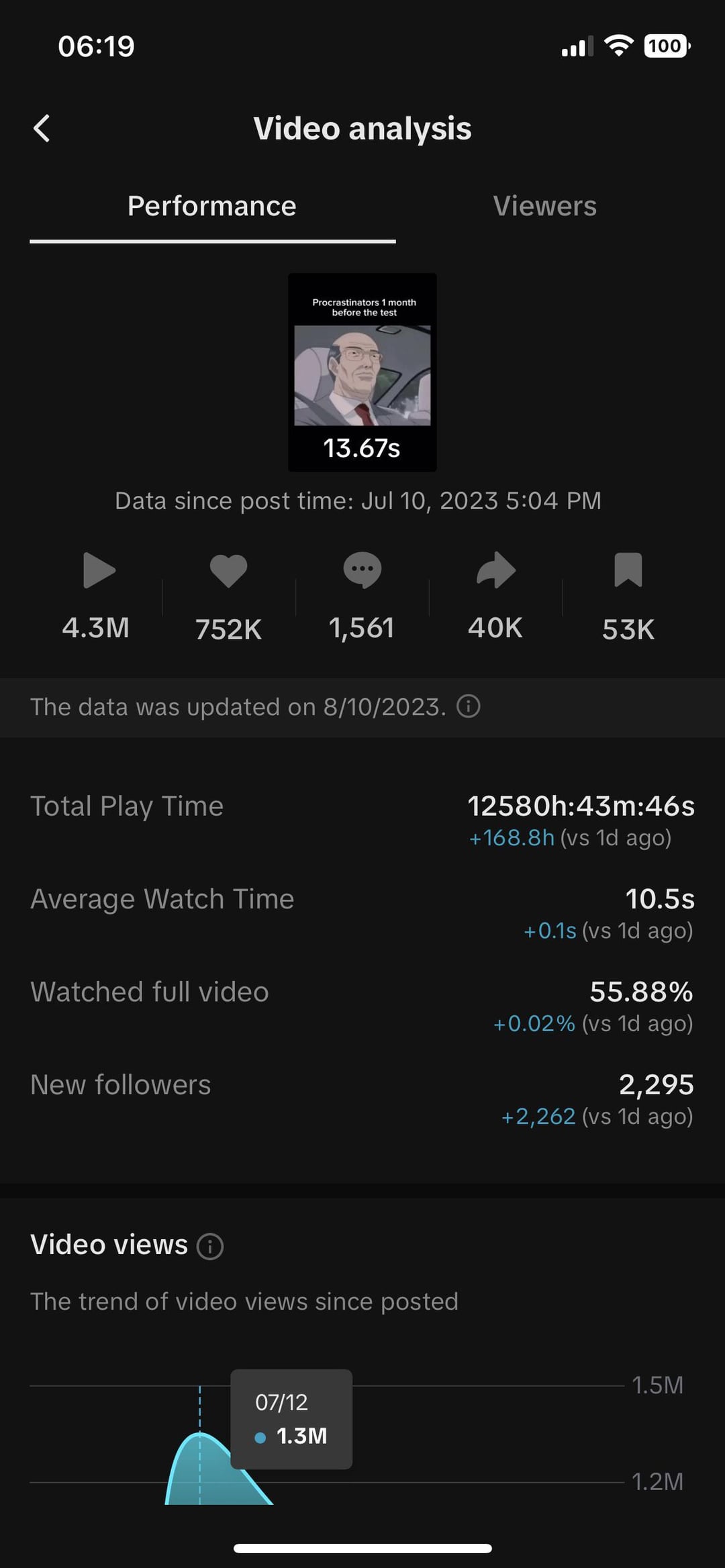The height and width of the screenshot is (1568, 725).
Task: Tap the comment bubble icon above 1,561
Action: [362, 570]
